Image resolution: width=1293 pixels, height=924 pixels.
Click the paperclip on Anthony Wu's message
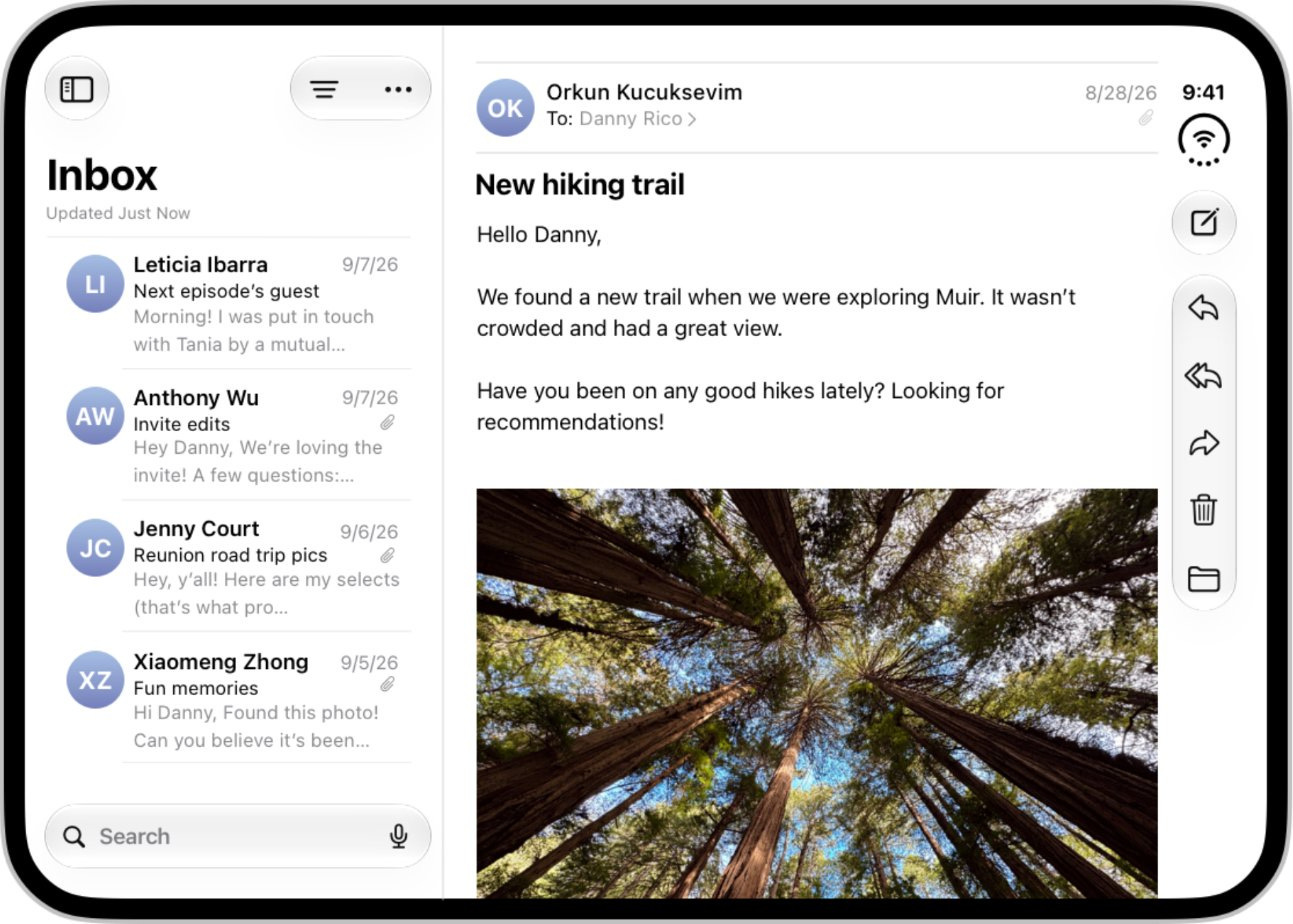[388, 422]
